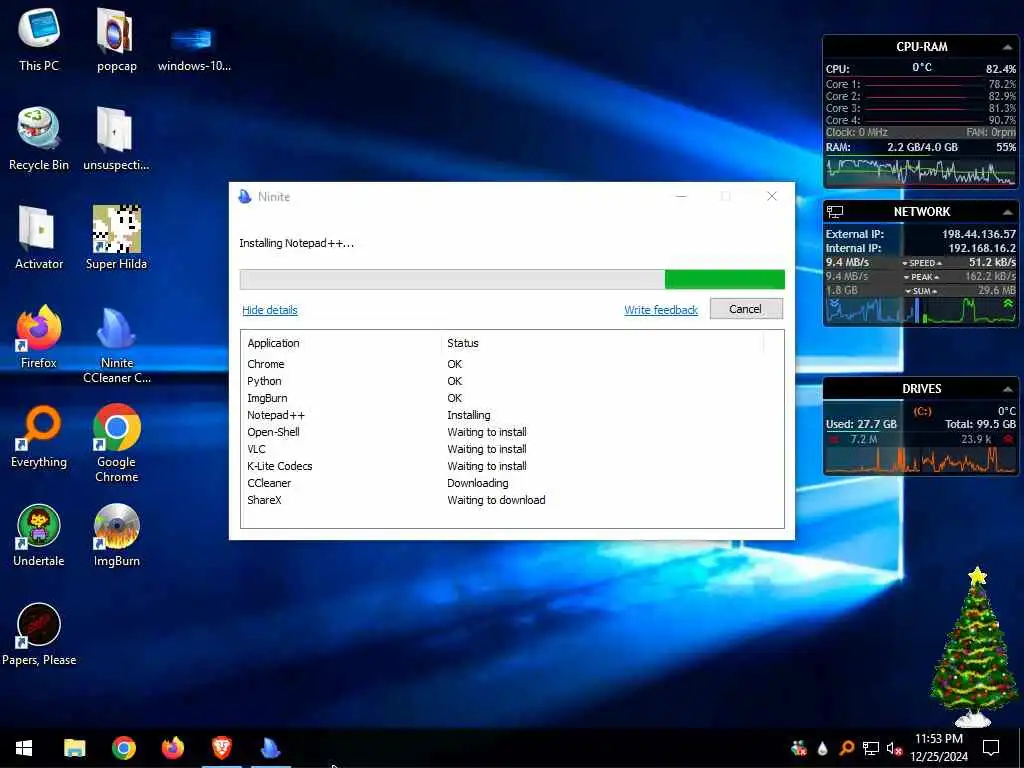Toggle the PEAK arrows in NETWORK gadget
Image resolution: width=1024 pixels, height=768 pixels.
(x=921, y=277)
